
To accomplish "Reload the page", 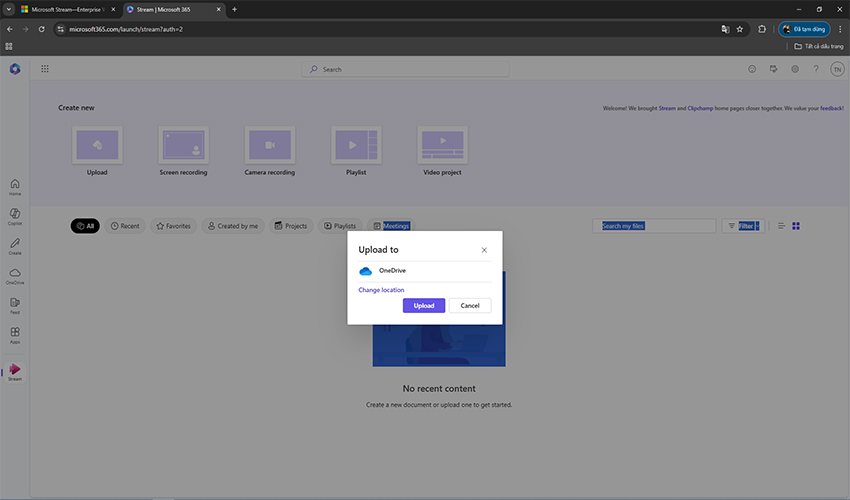I will click(x=41, y=29).
